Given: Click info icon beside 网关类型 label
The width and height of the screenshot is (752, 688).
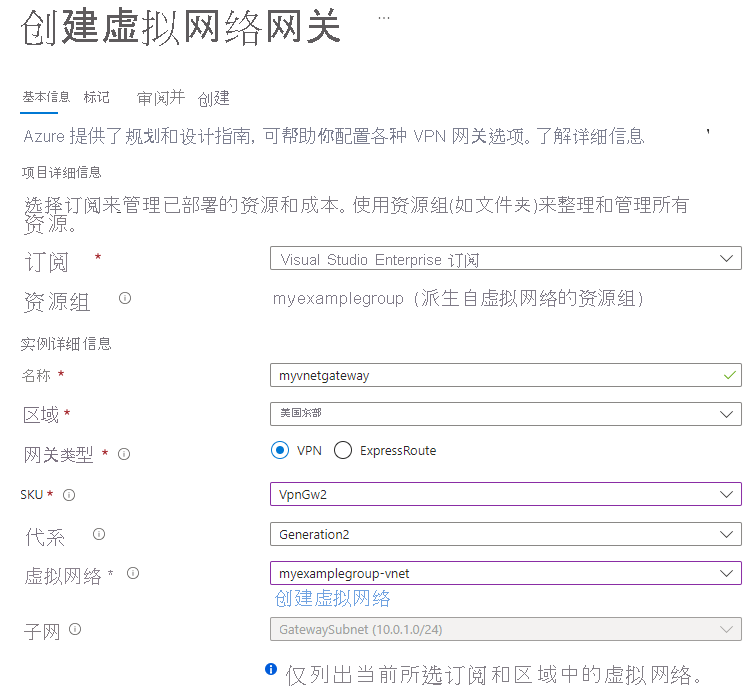Looking at the screenshot, I should [x=124, y=454].
